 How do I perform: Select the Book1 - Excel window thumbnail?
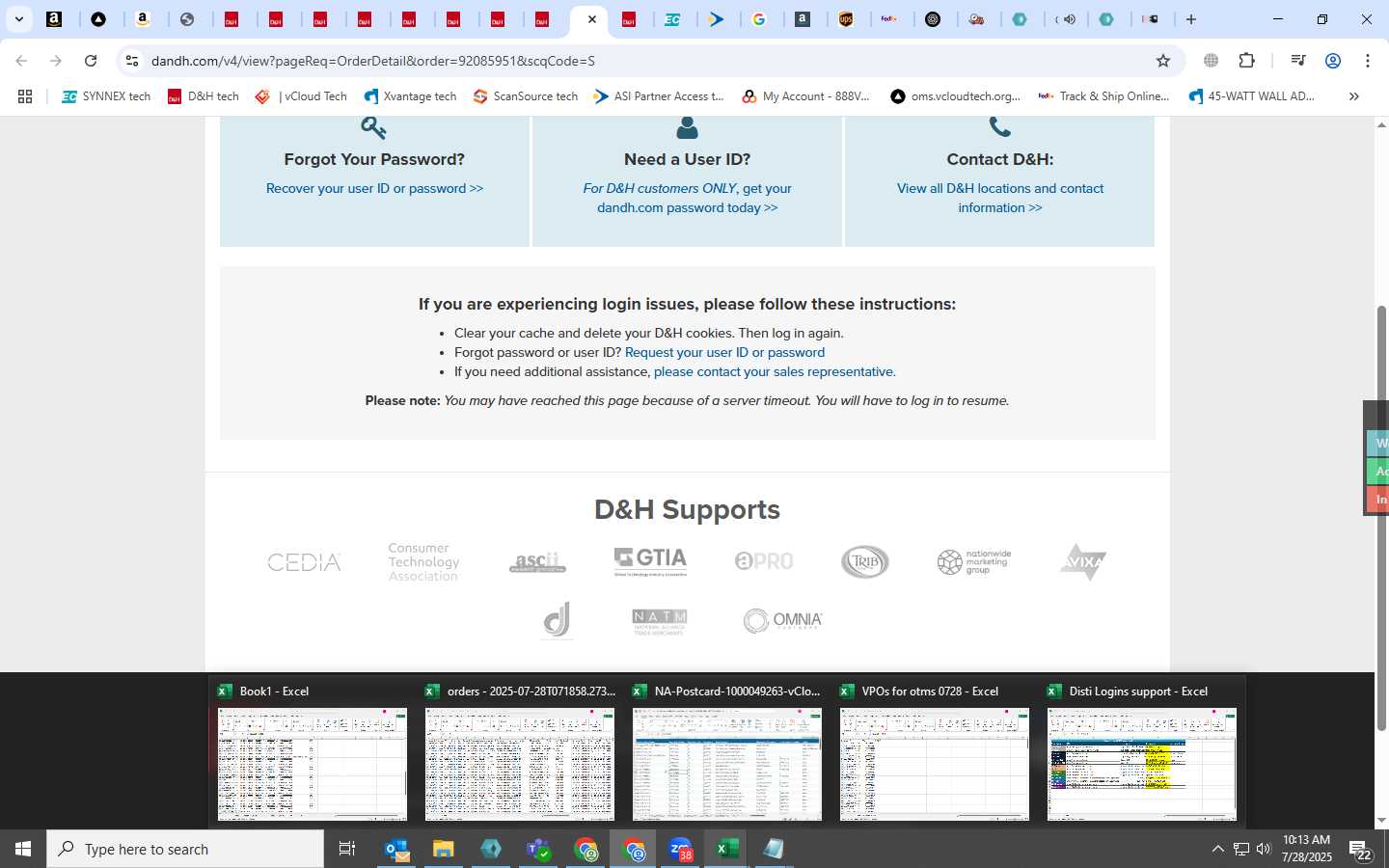pyautogui.click(x=312, y=753)
